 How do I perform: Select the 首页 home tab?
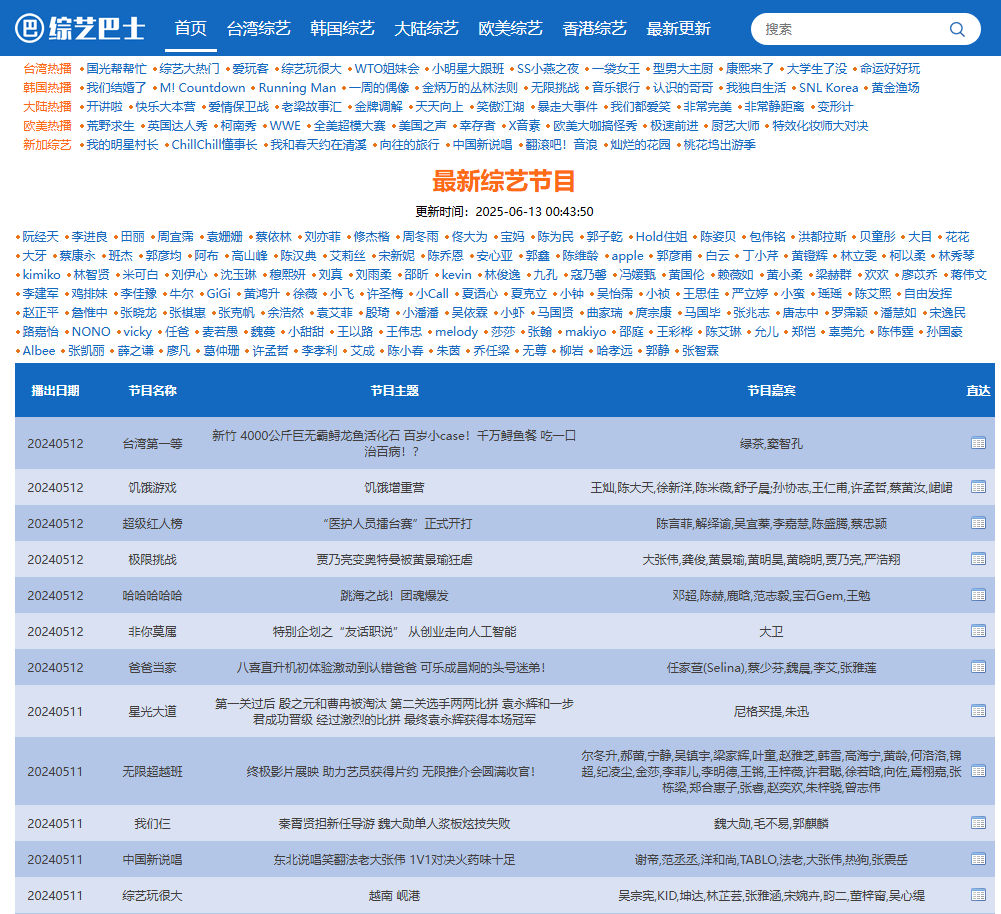click(190, 28)
